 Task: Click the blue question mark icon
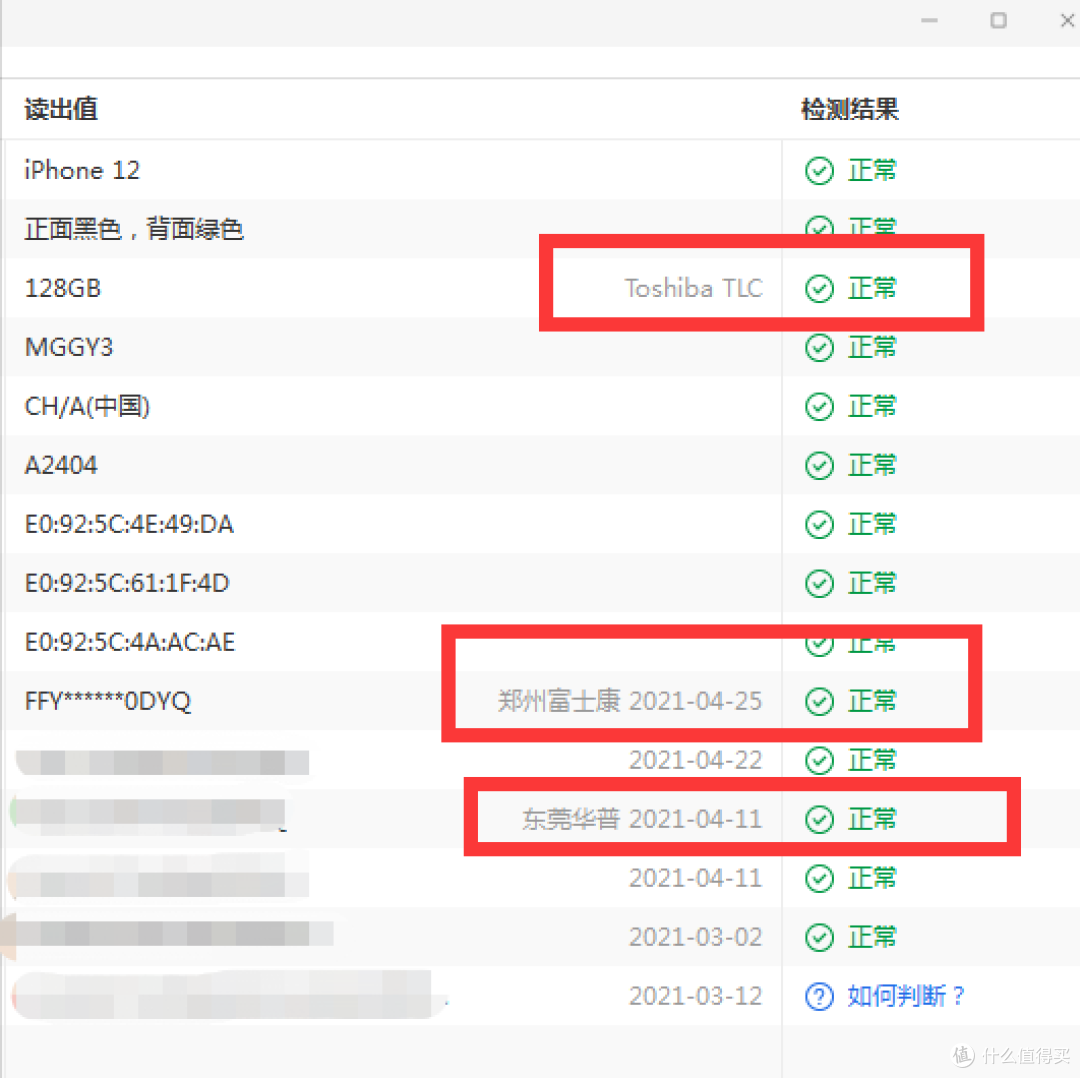(819, 996)
